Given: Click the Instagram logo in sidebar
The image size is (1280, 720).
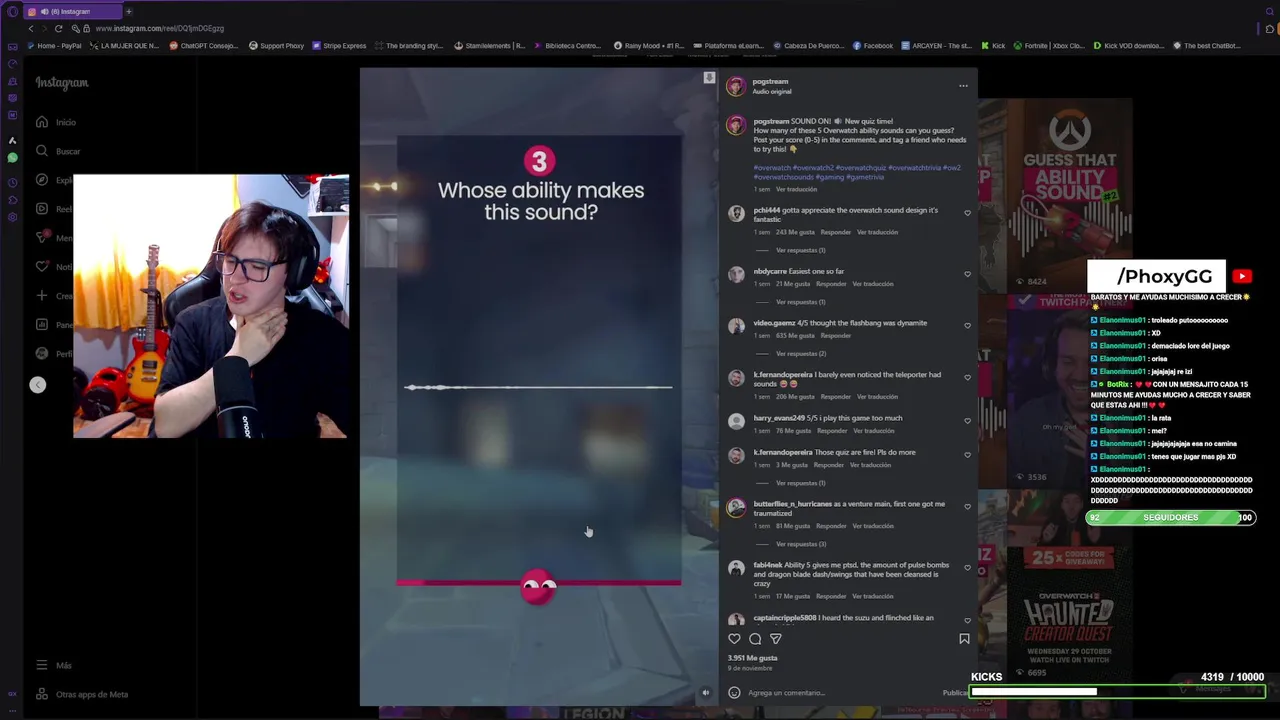Looking at the screenshot, I should click(x=62, y=83).
